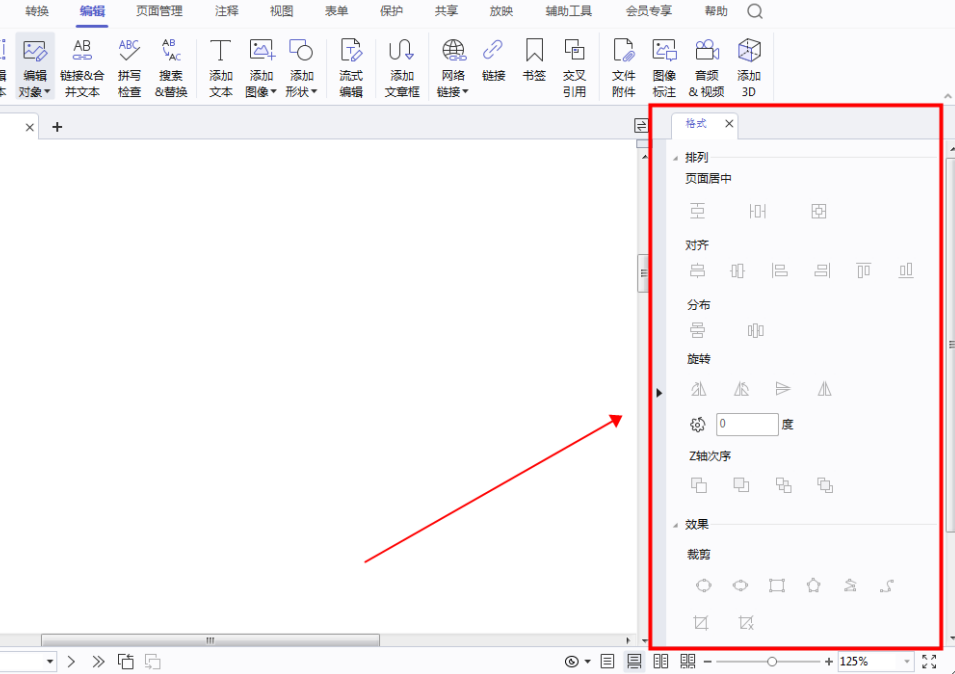This screenshot has height=674, width=955.
Task: Open the 125% zoom level dropdown
Action: (907, 661)
